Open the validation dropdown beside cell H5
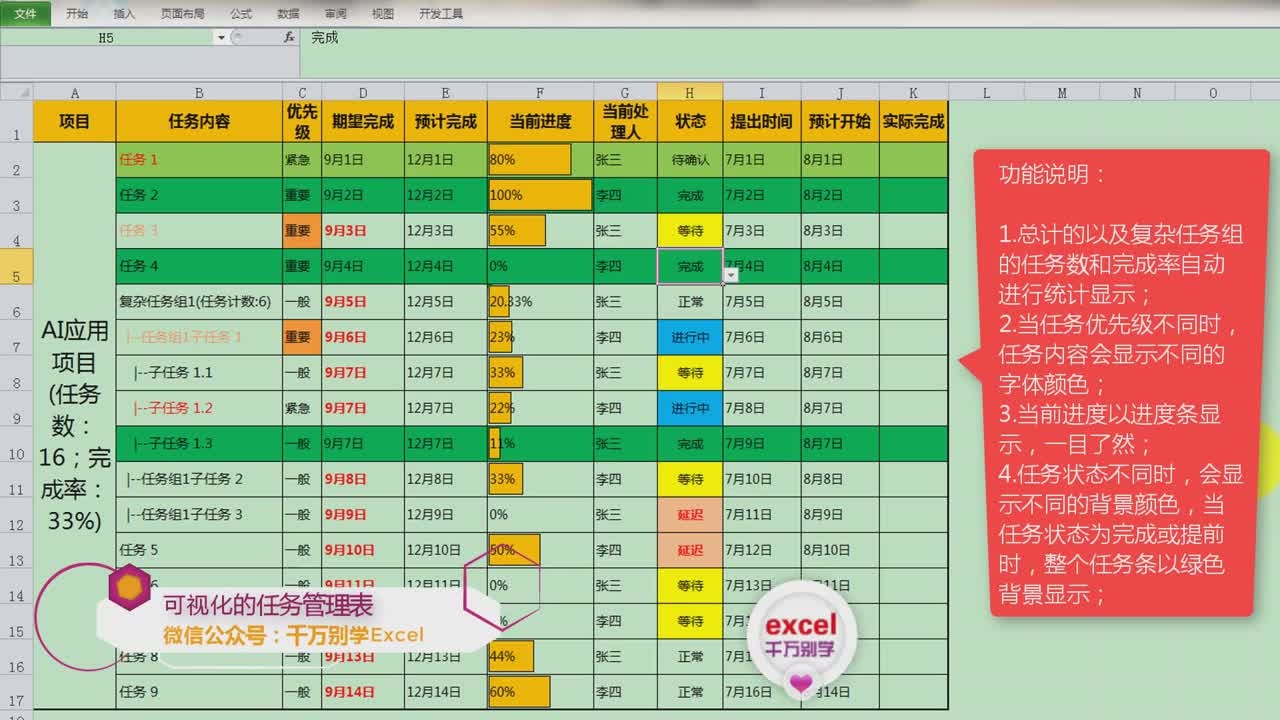 pyautogui.click(x=731, y=275)
